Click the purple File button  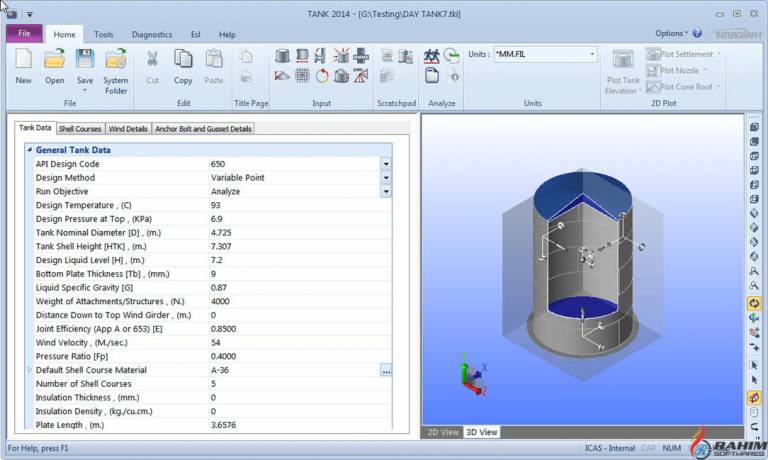(x=24, y=34)
